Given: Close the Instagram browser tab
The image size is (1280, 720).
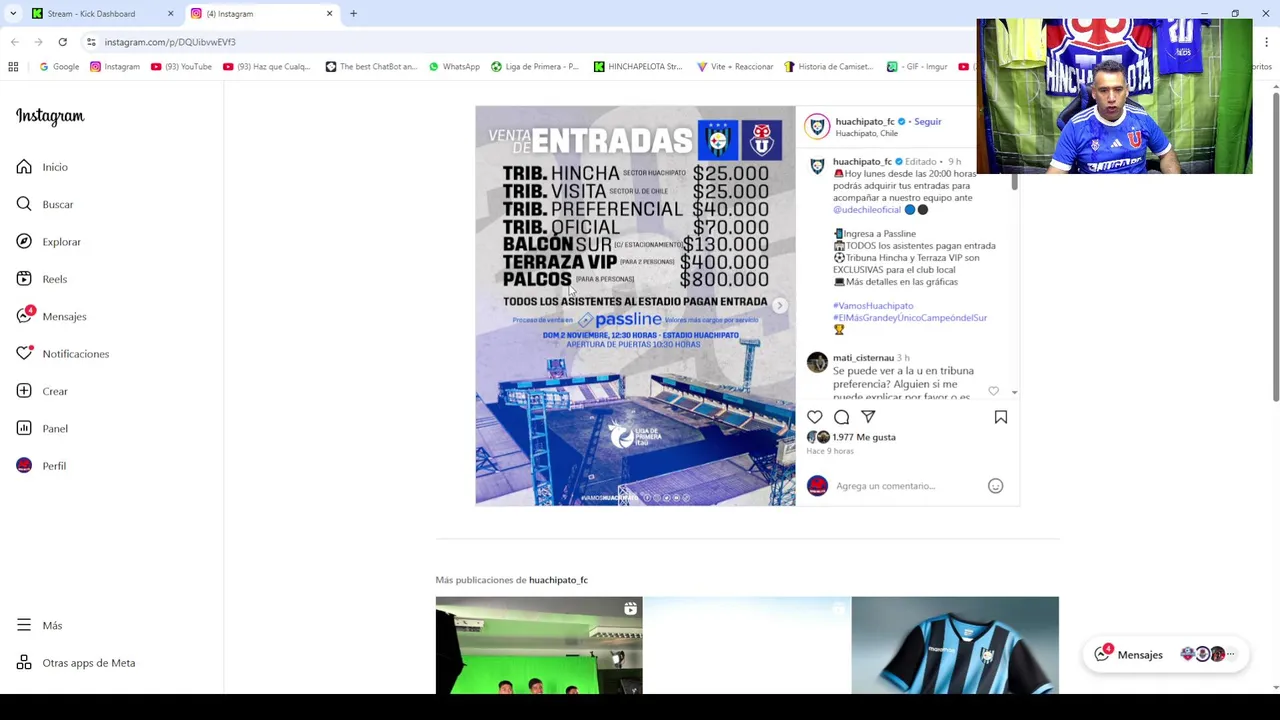Looking at the screenshot, I should tap(329, 14).
